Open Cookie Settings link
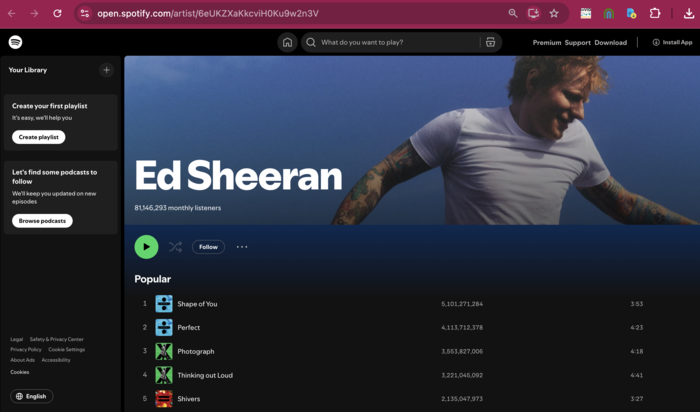 point(67,350)
